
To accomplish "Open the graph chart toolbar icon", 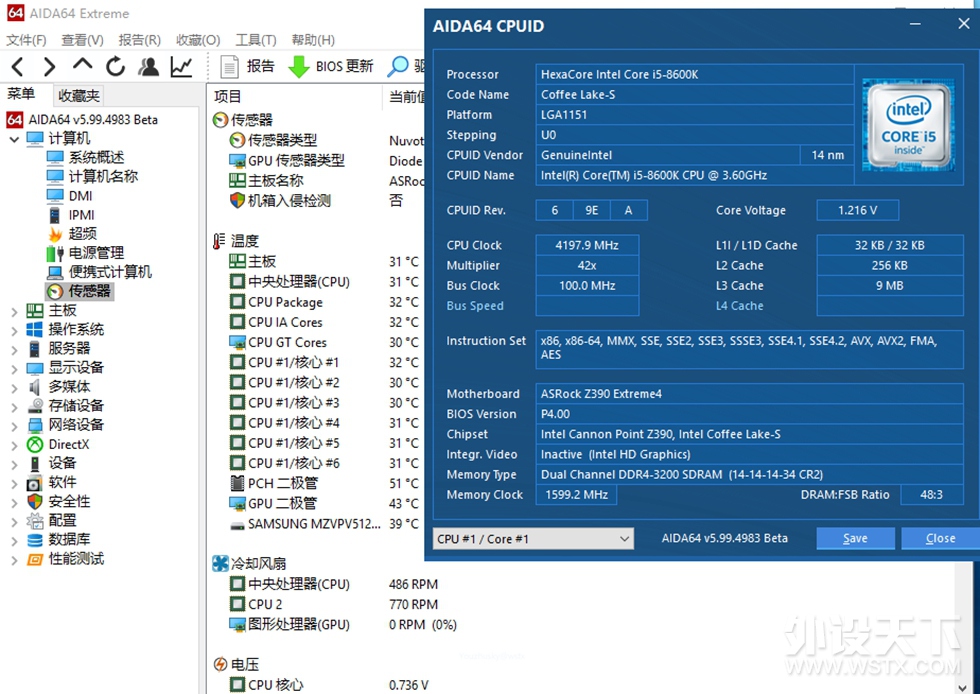I will point(181,66).
